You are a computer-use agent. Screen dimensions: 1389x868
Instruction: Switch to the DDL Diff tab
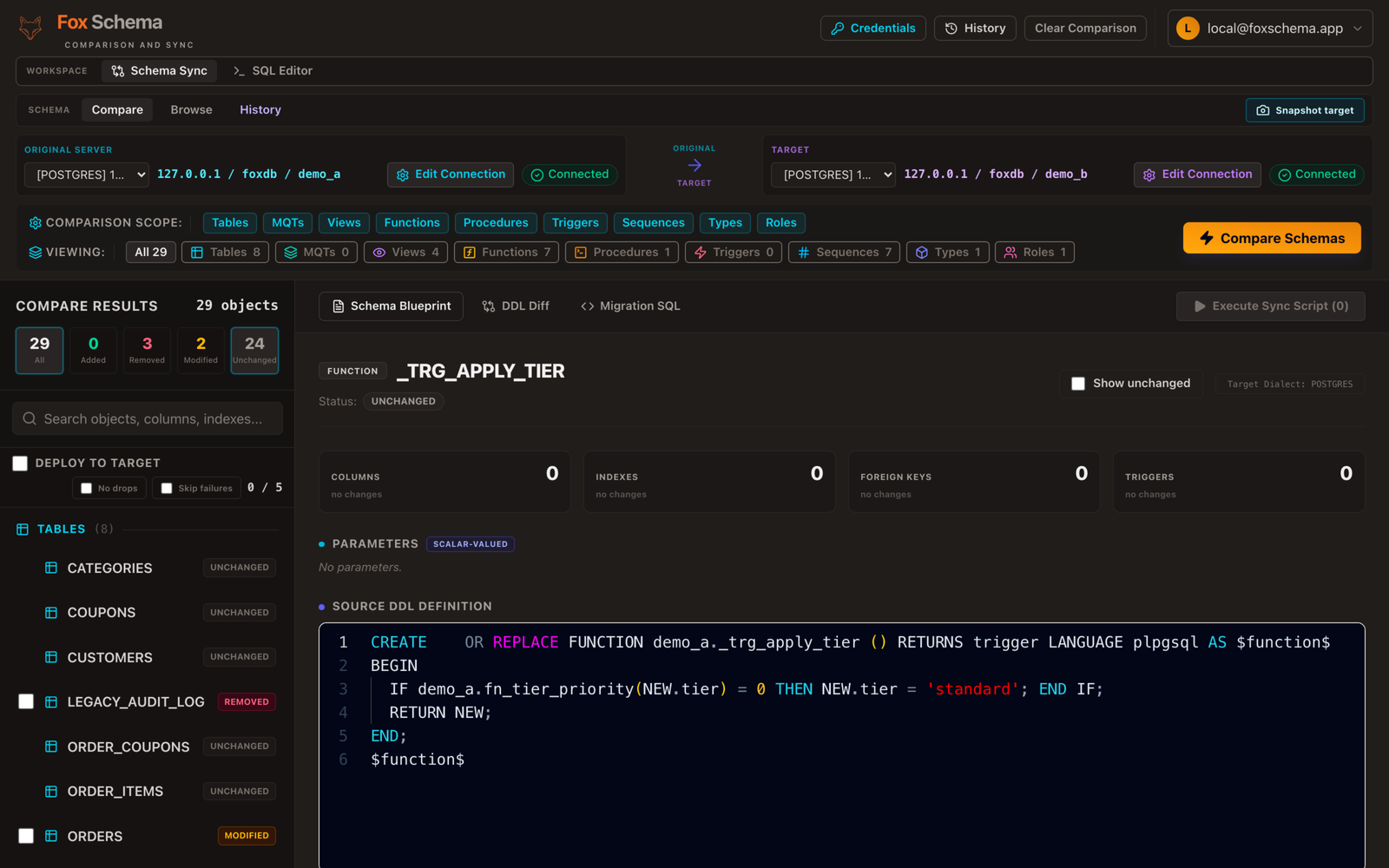516,306
